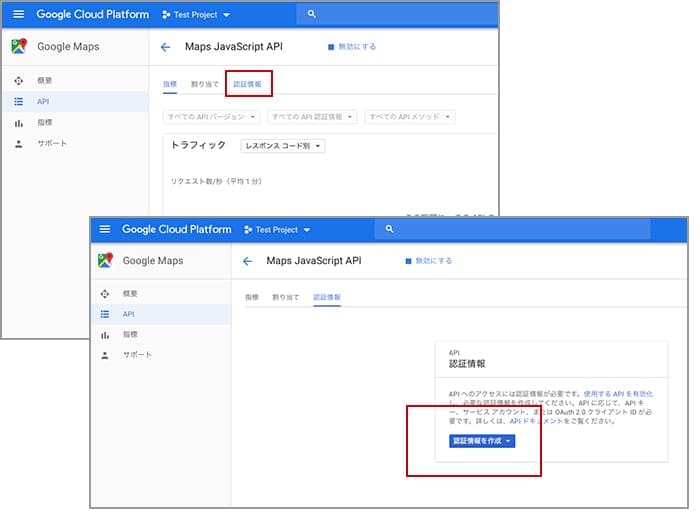Click API list icon in front window sidebar

(x=105, y=314)
